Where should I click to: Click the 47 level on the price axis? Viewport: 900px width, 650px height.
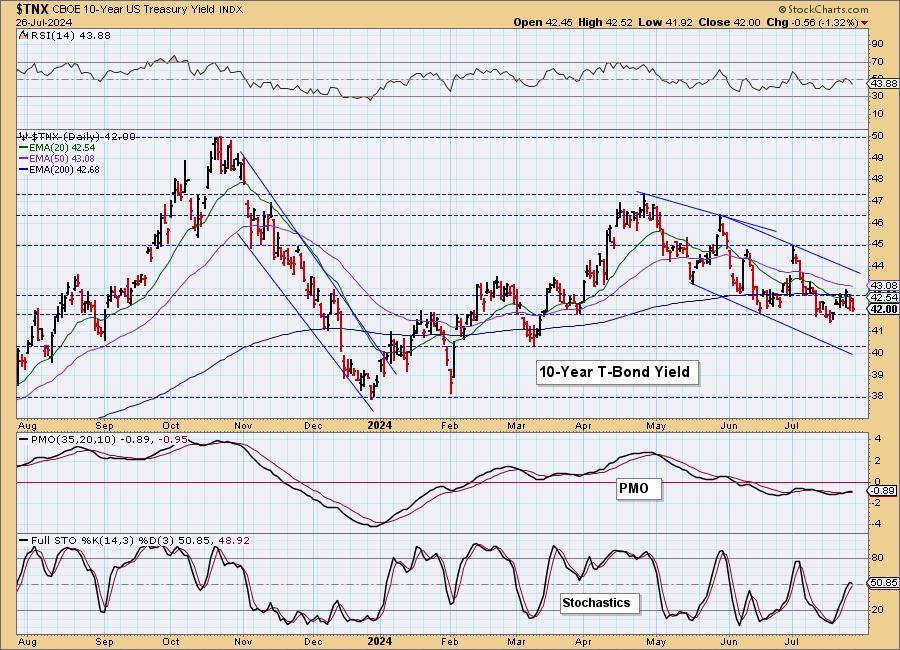pyautogui.click(x=878, y=201)
